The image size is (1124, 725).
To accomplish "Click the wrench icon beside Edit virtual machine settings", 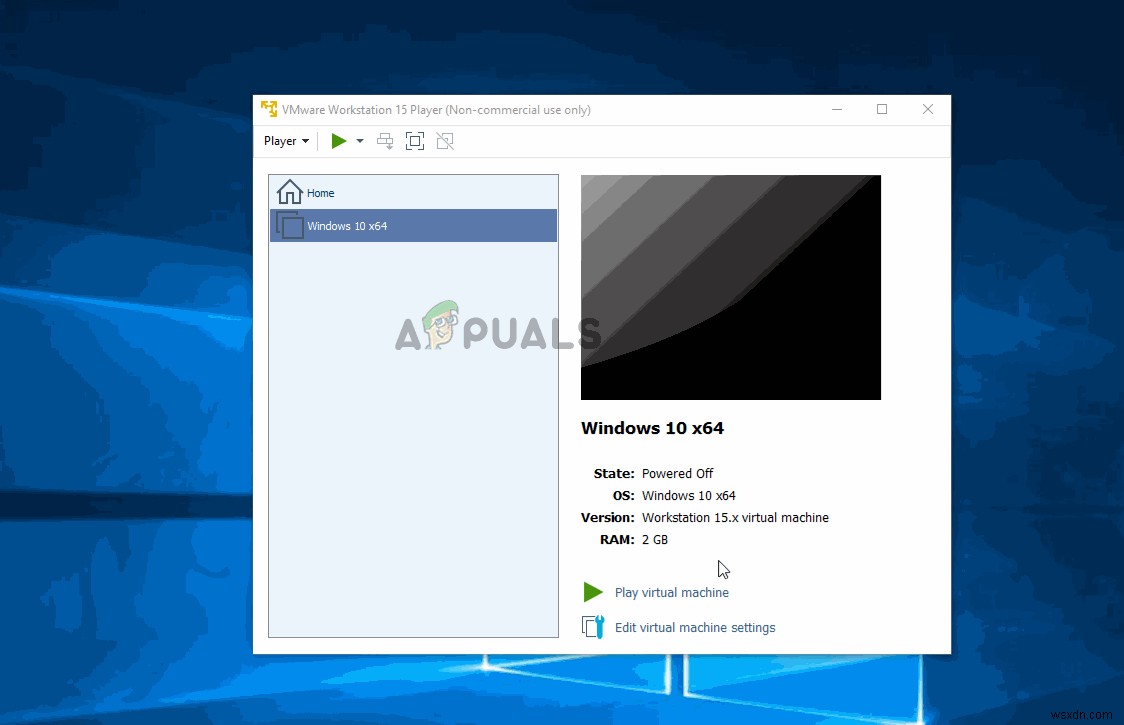I will 592,627.
